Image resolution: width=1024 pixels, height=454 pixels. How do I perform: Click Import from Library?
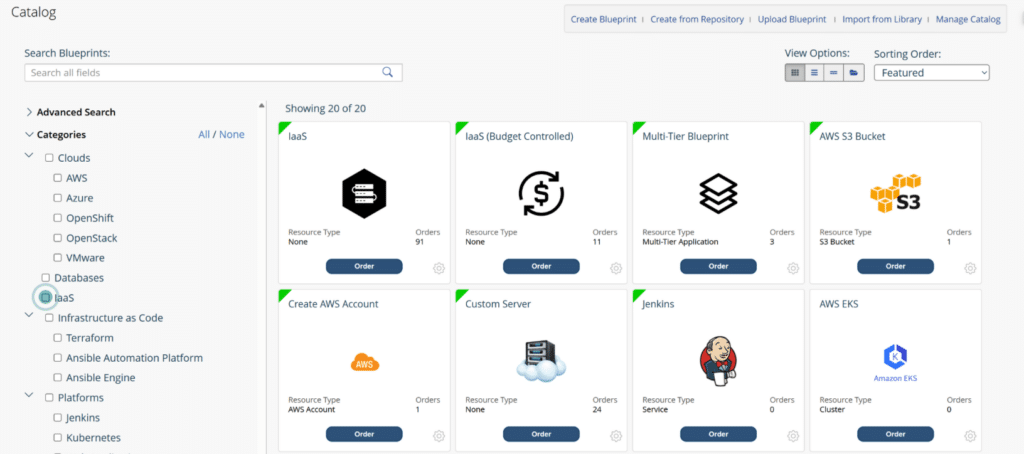pos(882,20)
